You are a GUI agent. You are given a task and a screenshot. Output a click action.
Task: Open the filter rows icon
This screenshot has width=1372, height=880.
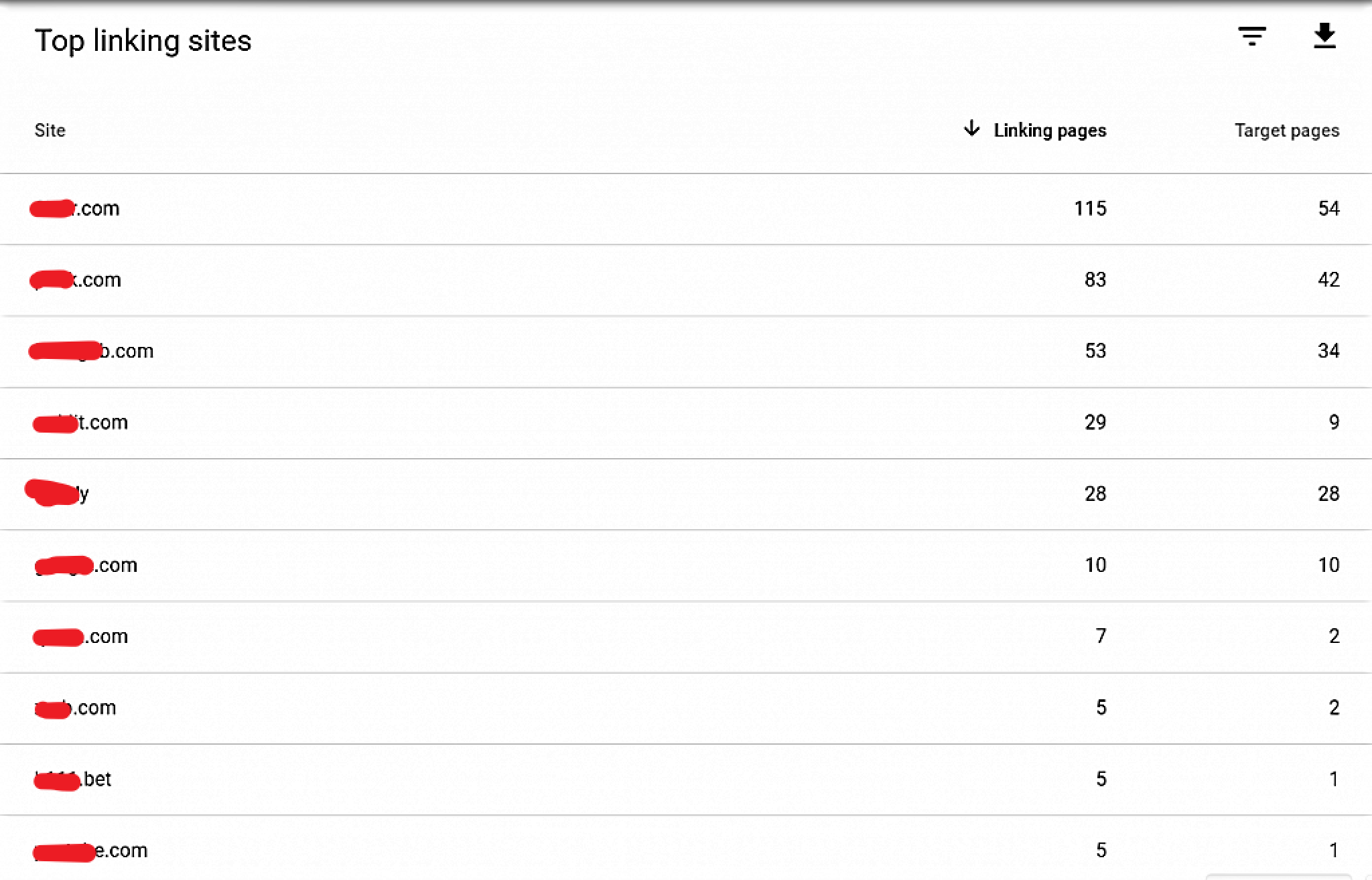[x=1251, y=36]
